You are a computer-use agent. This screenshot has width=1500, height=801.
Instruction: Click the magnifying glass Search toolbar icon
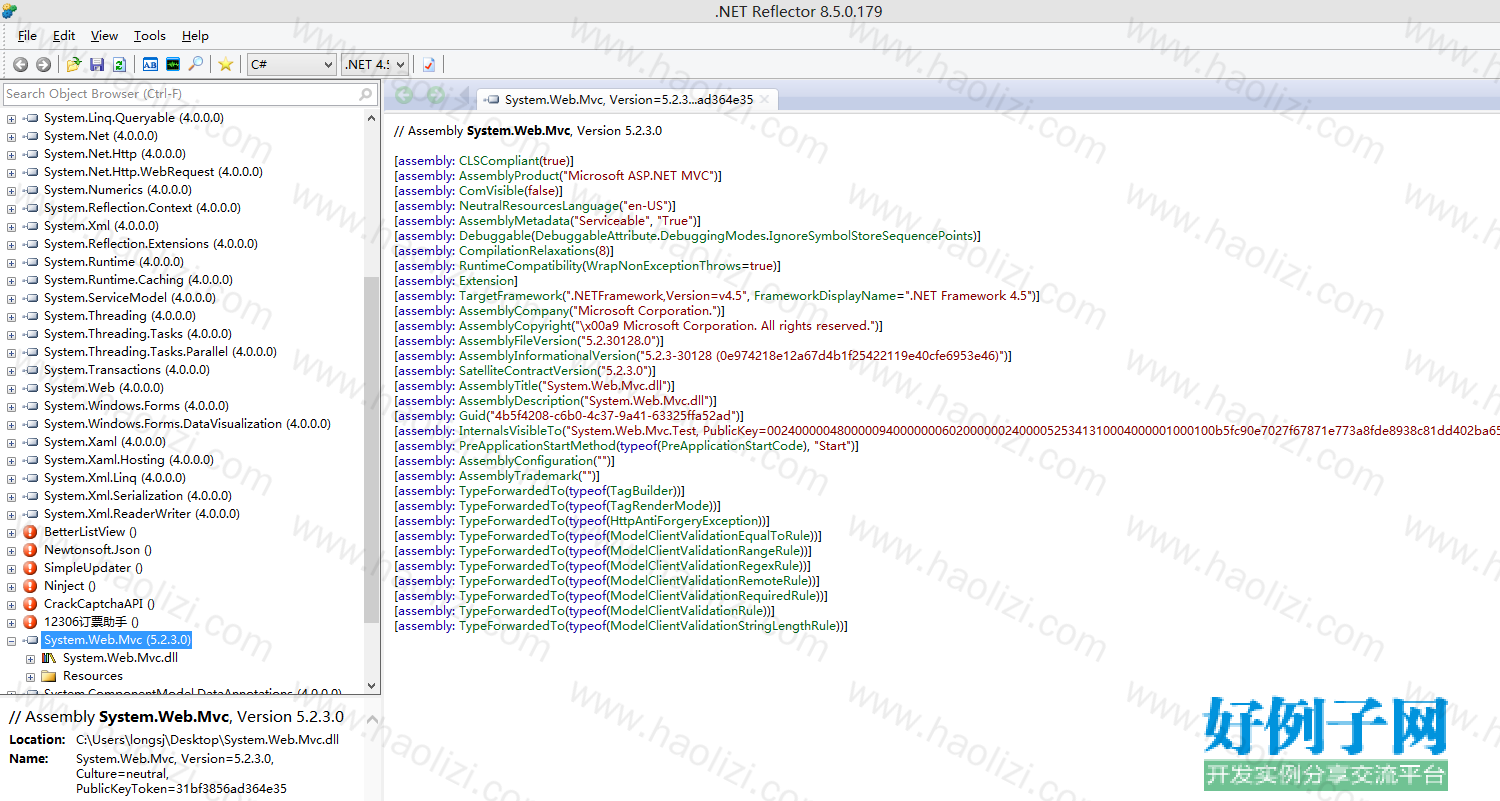click(x=196, y=64)
